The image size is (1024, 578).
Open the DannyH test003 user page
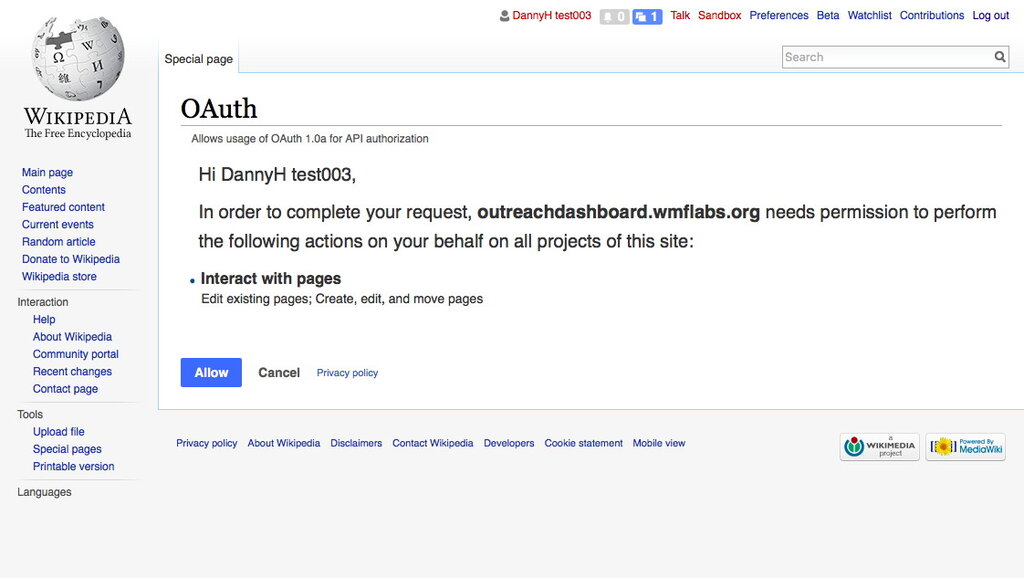pos(551,16)
